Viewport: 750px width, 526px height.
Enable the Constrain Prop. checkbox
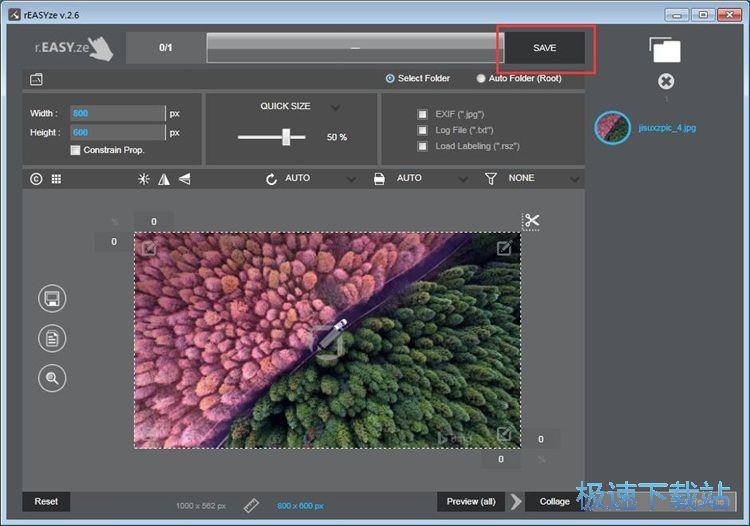pos(75,150)
